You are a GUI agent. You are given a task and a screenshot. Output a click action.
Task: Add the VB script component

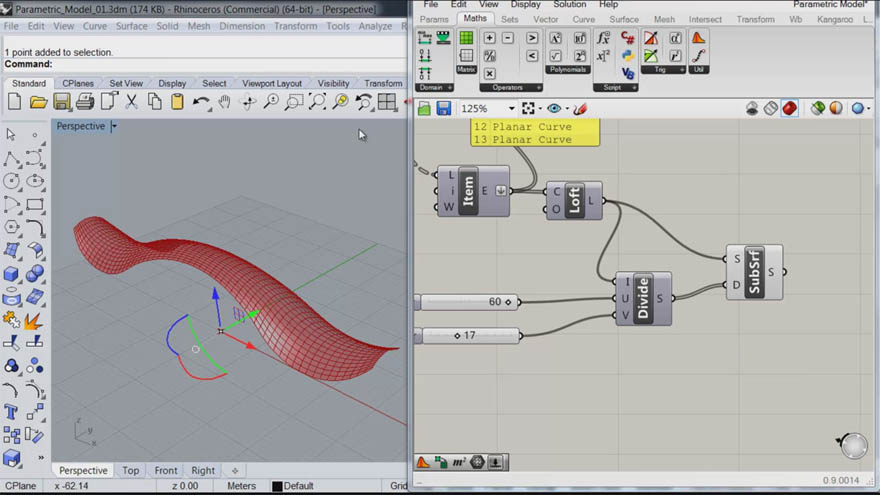pyautogui.click(x=627, y=74)
